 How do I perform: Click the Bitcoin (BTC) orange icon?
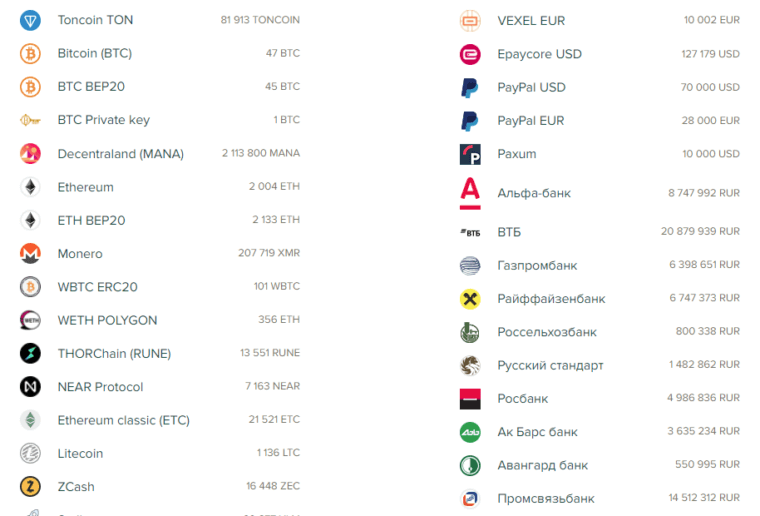coord(30,53)
